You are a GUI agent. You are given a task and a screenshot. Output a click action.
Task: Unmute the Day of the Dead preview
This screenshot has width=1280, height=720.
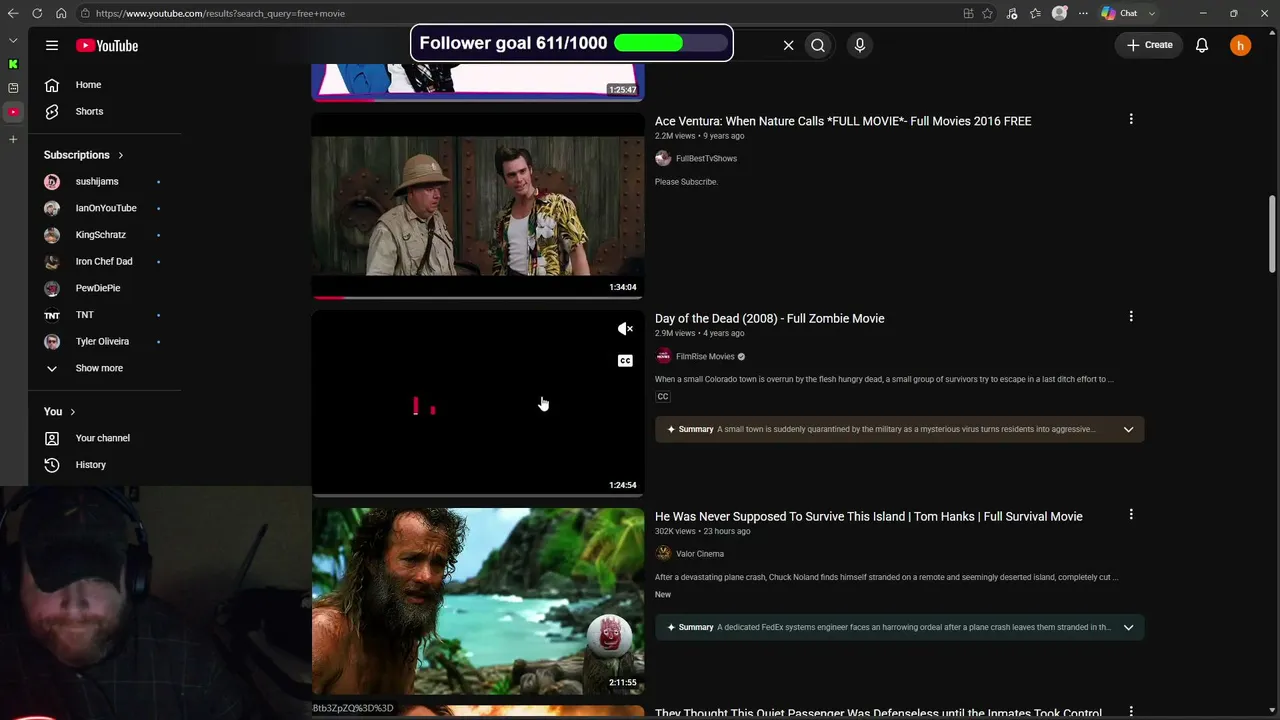pyautogui.click(x=625, y=329)
